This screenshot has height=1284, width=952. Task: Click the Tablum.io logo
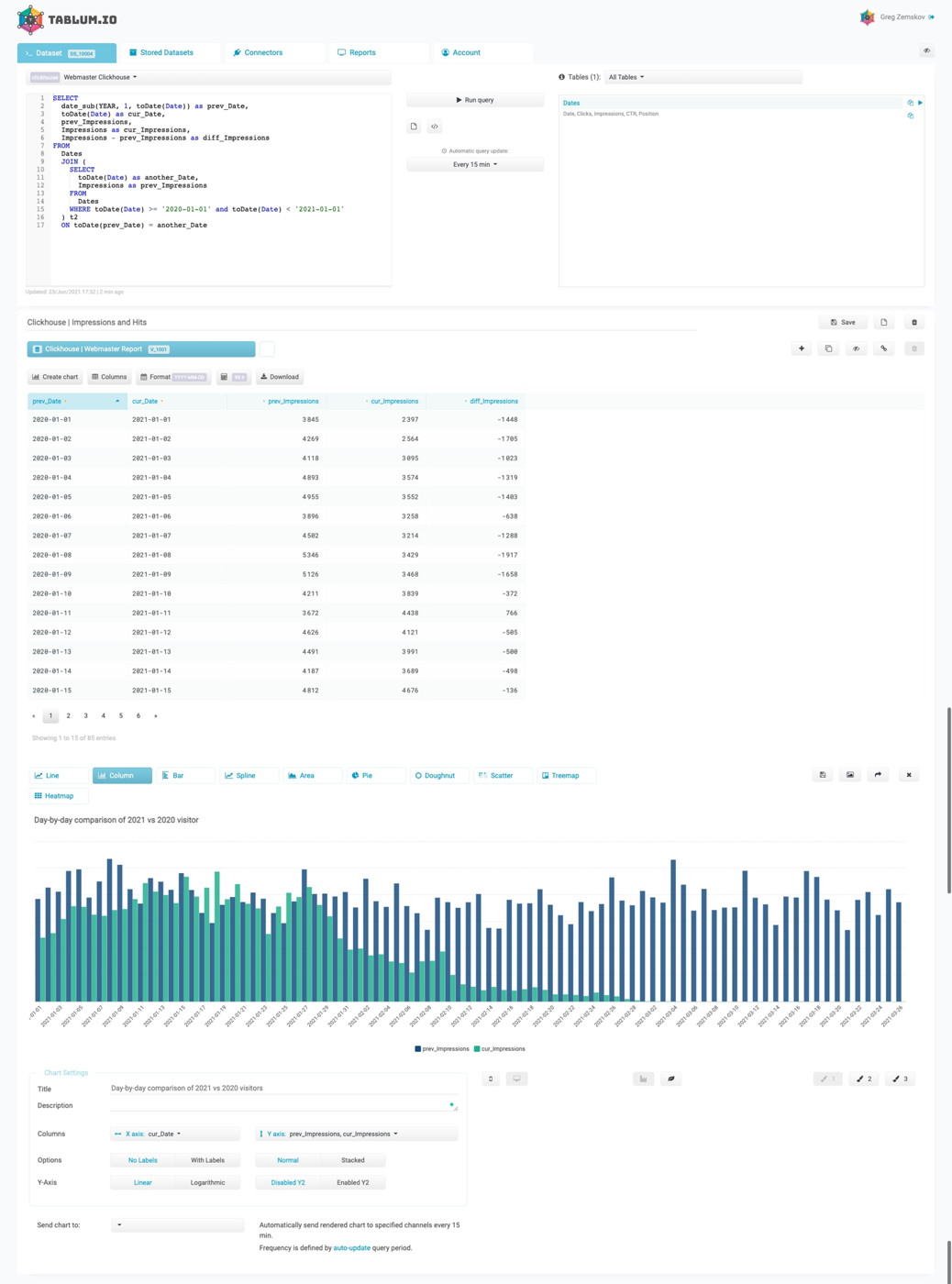[67, 18]
